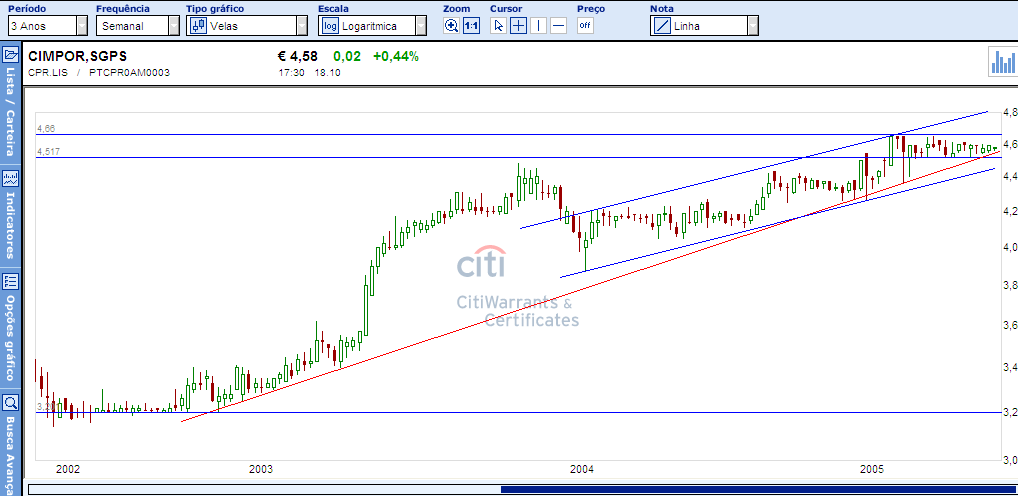
Task: Click the price € 4,58
Action: [297, 56]
